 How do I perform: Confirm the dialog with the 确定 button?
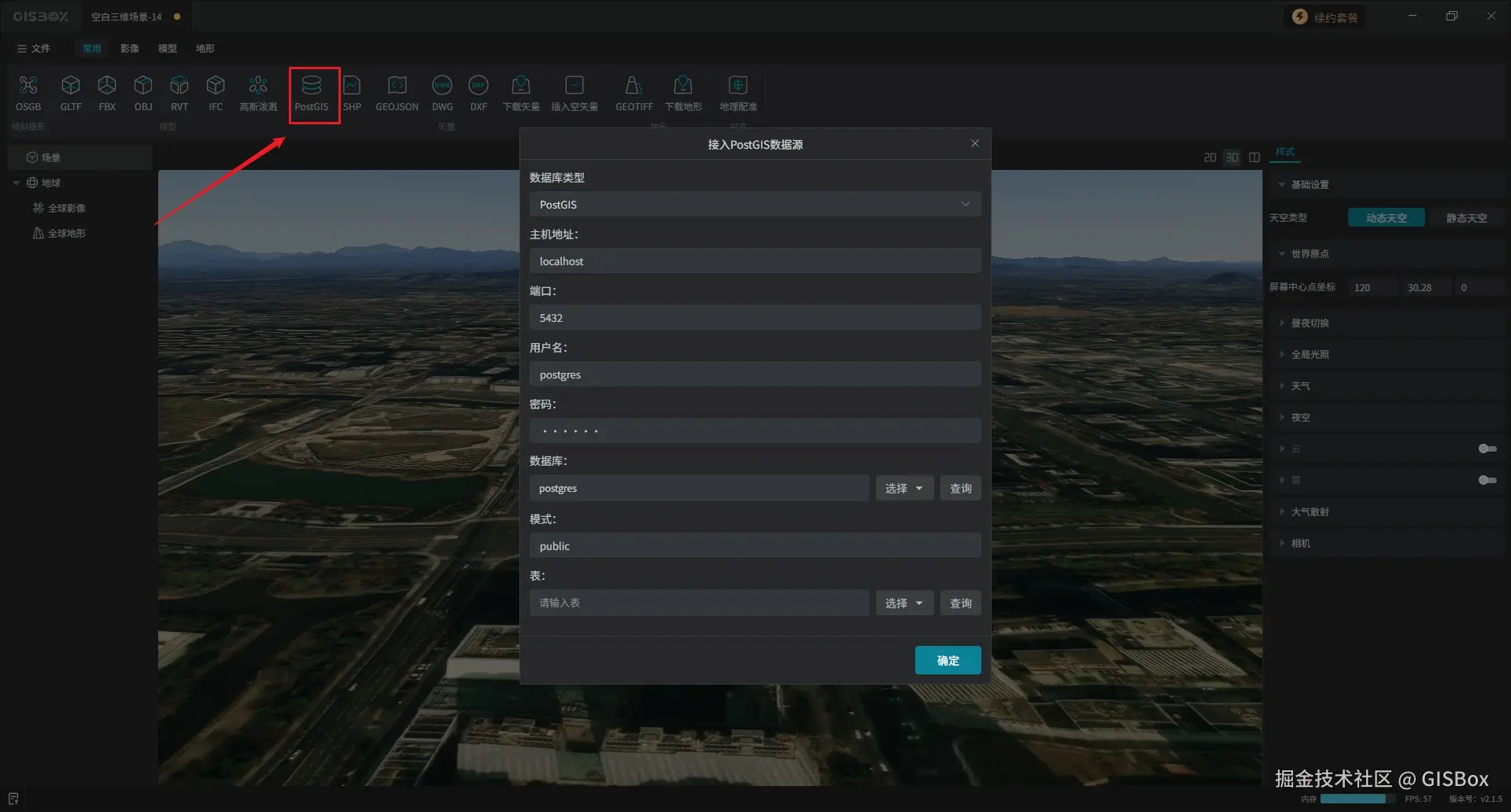tap(948, 660)
